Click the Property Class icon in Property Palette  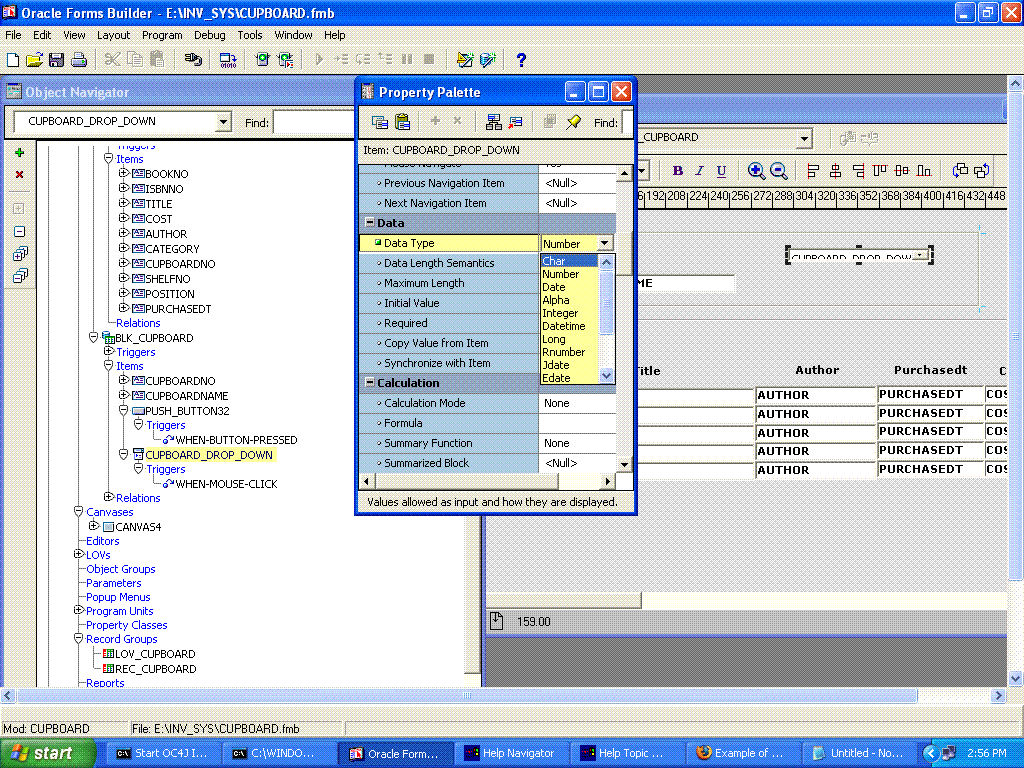494,121
